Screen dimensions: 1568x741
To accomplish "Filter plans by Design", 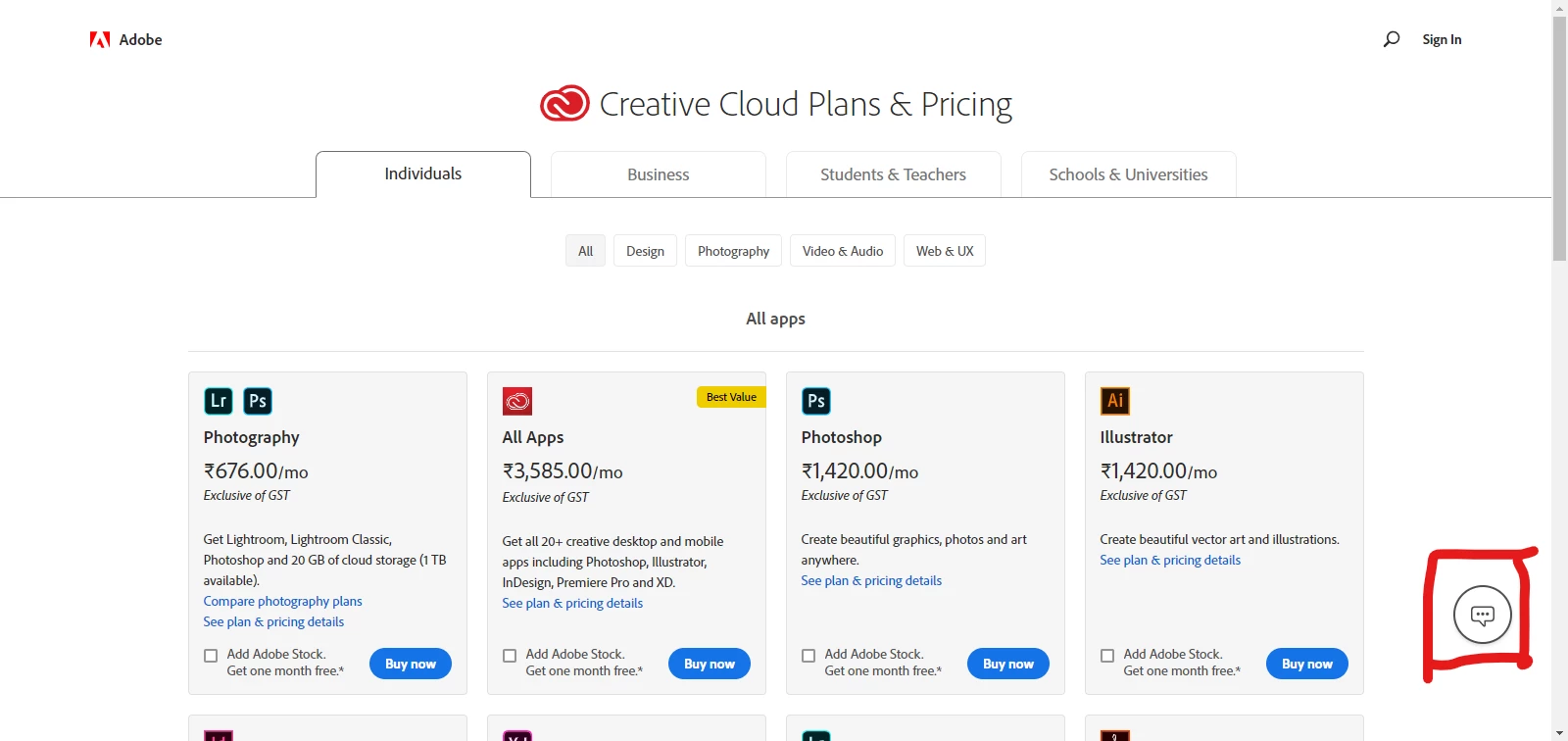I will pyautogui.click(x=646, y=251).
